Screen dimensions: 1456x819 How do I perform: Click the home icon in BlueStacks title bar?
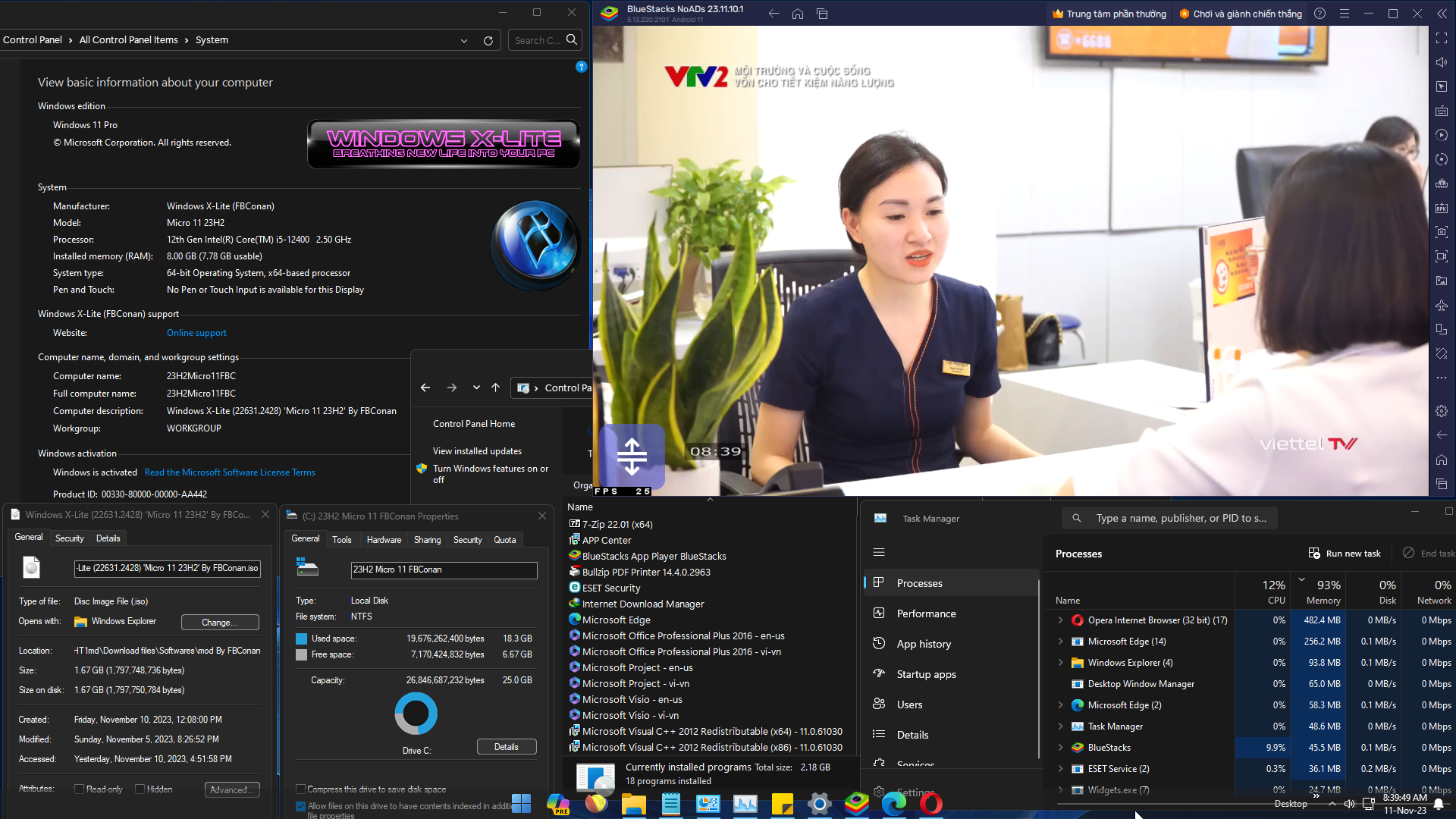(798, 14)
